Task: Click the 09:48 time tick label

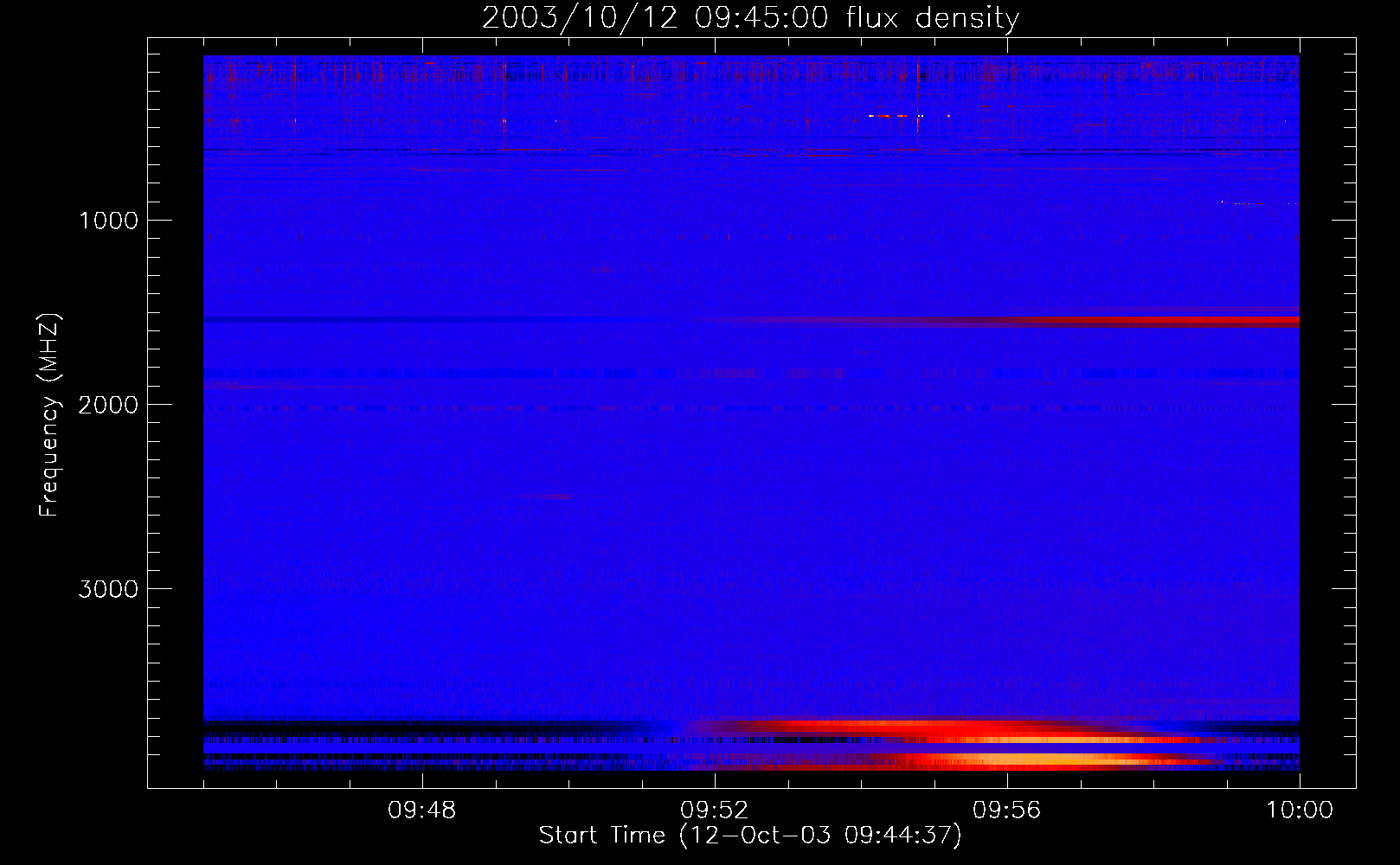Action: click(x=421, y=811)
